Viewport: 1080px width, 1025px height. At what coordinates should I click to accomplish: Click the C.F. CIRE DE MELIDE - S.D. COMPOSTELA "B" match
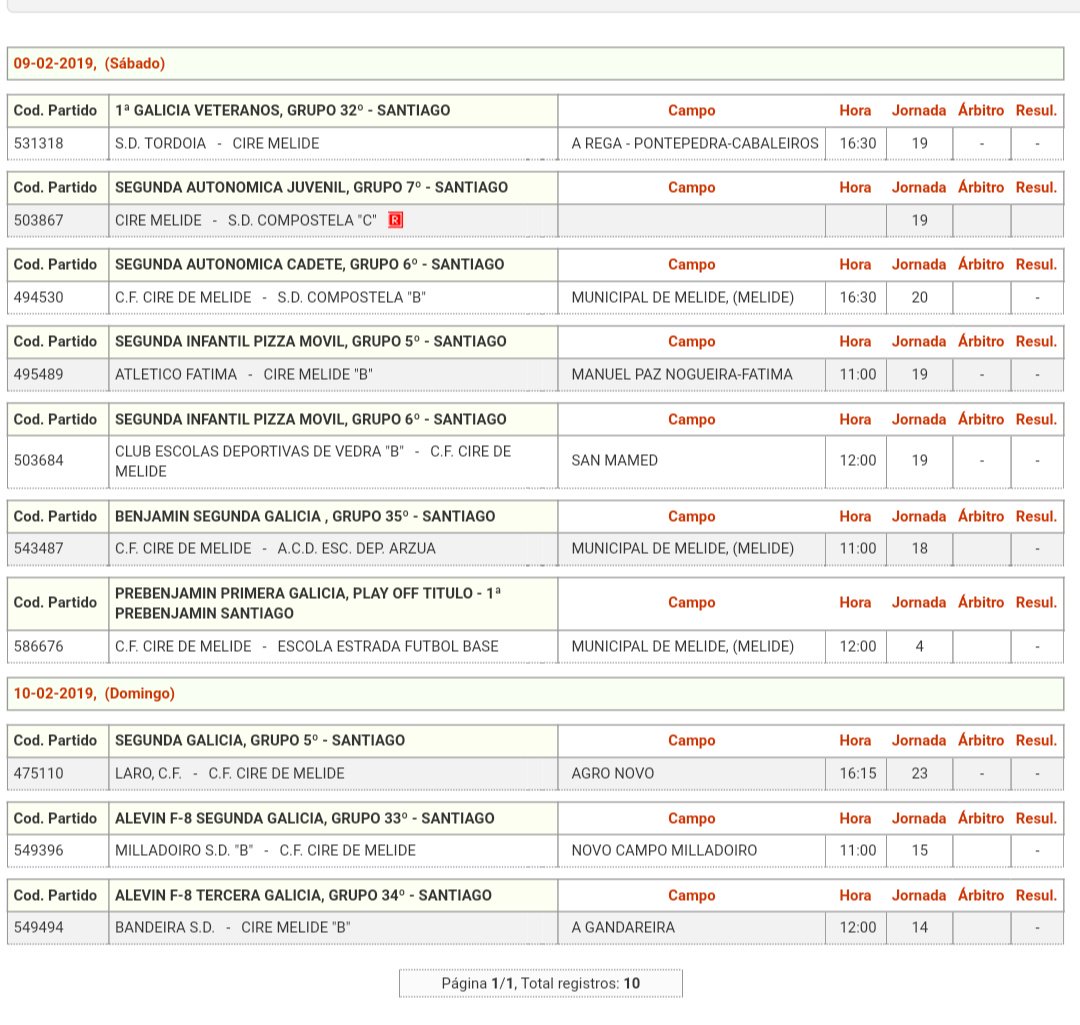(x=270, y=298)
